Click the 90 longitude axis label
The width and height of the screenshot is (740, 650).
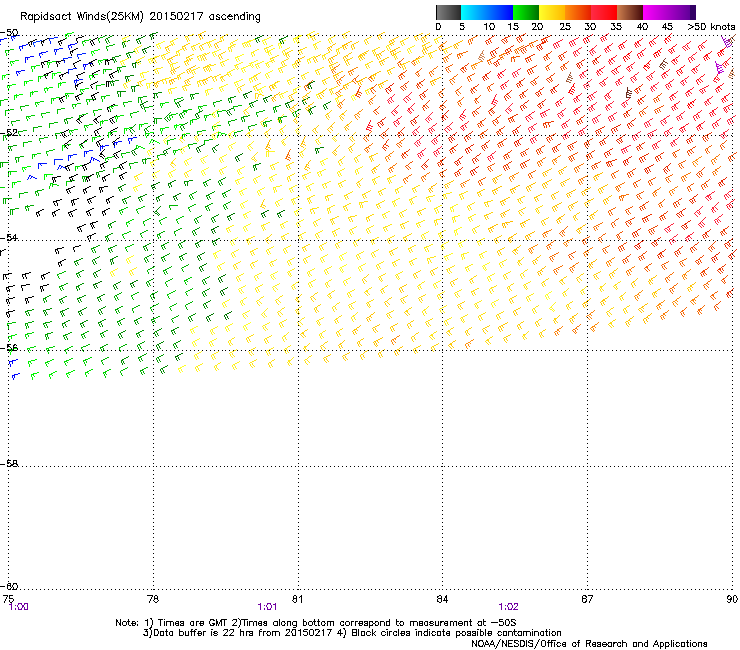coord(732,599)
